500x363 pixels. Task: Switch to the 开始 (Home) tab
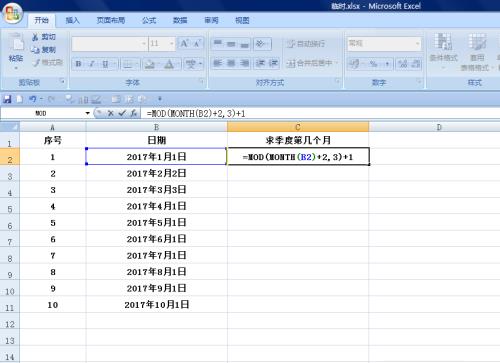pos(41,20)
